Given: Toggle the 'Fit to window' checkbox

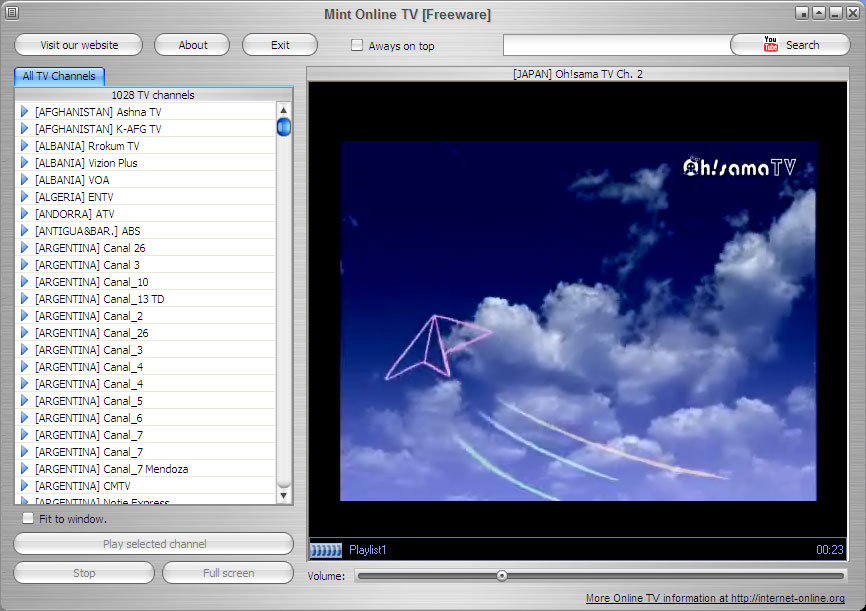Looking at the screenshot, I should (27, 518).
